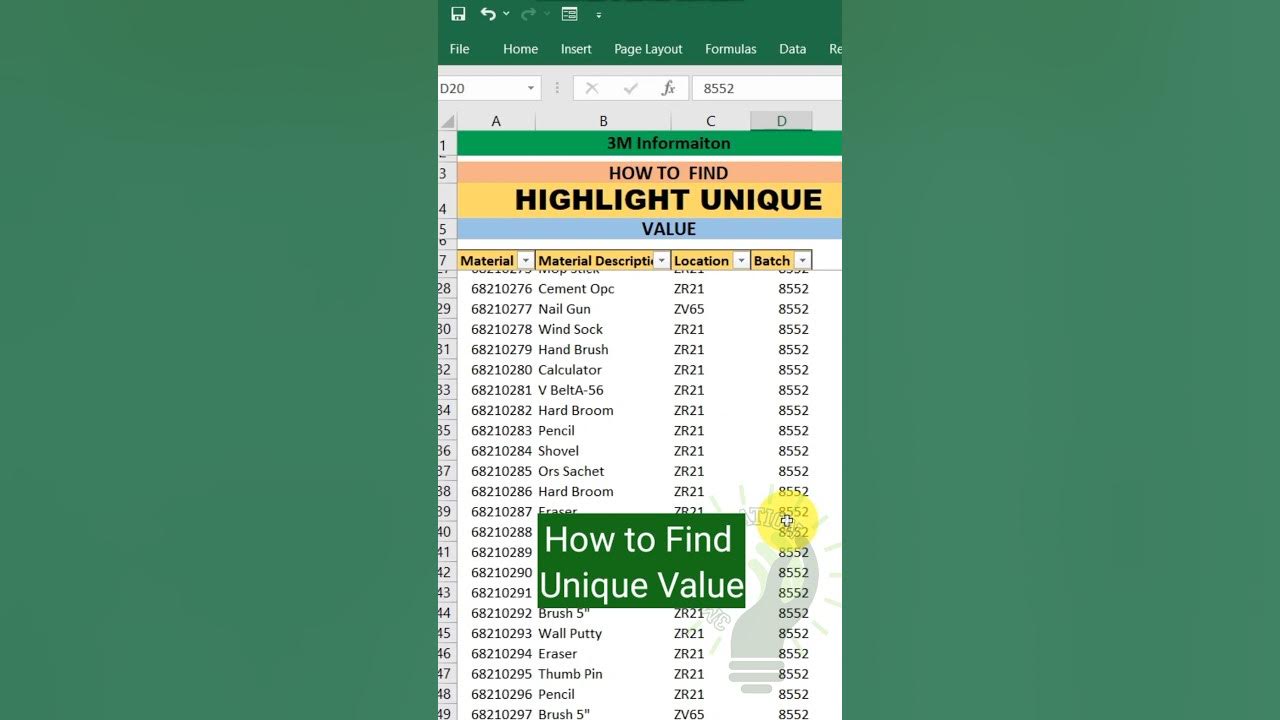Switch to the Insert ribbon tab
This screenshot has width=1280, height=720.
pos(576,49)
